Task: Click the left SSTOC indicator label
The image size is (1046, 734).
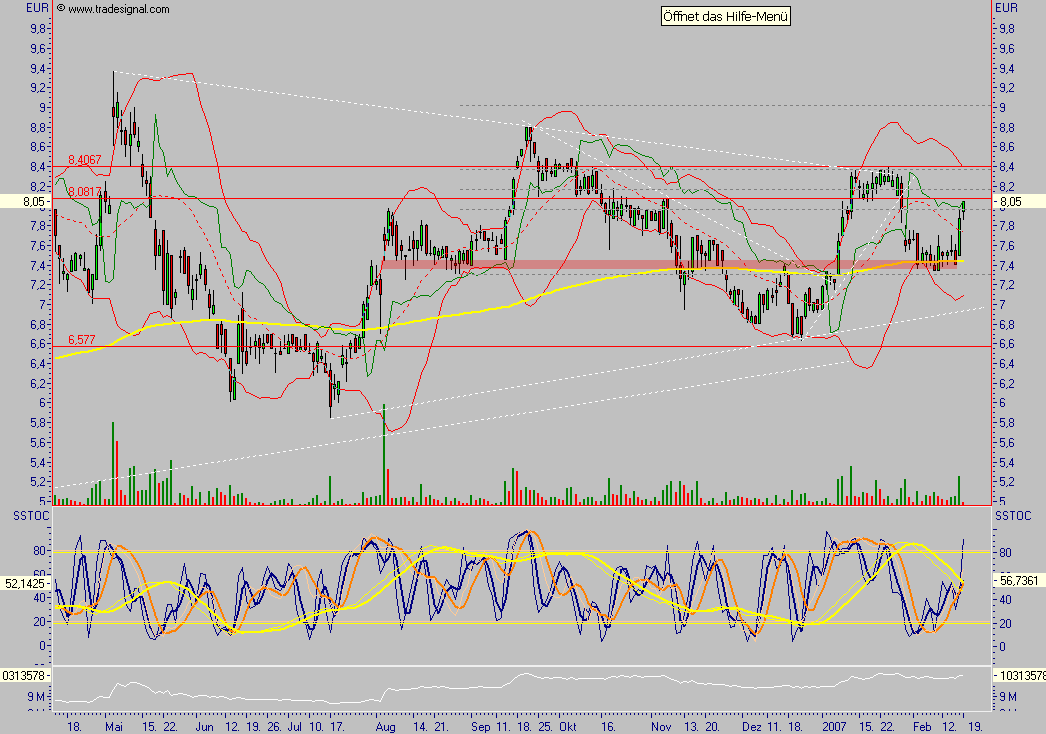Action: point(26,514)
